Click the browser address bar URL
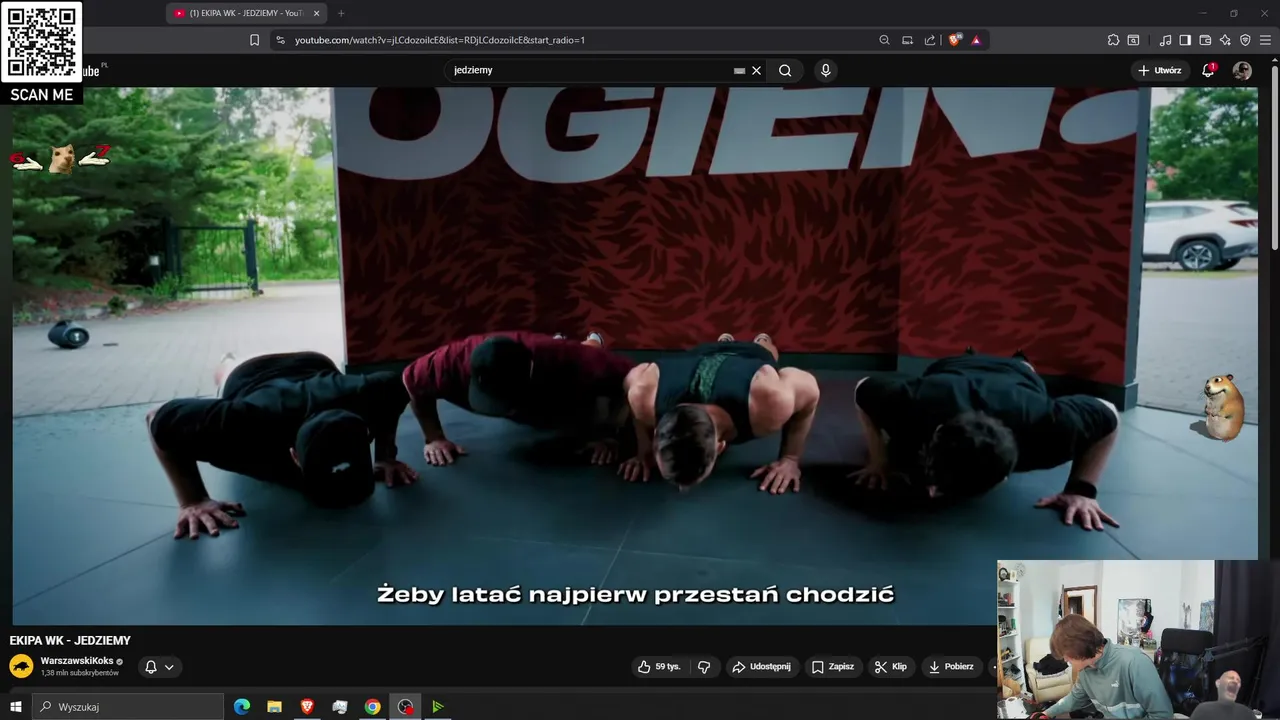Screen dimensions: 1280x720 (x=440, y=40)
